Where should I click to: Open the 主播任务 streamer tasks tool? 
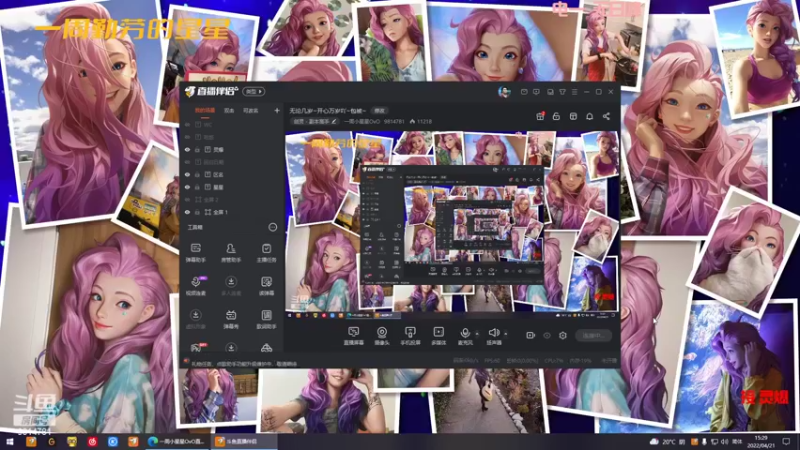click(266, 253)
